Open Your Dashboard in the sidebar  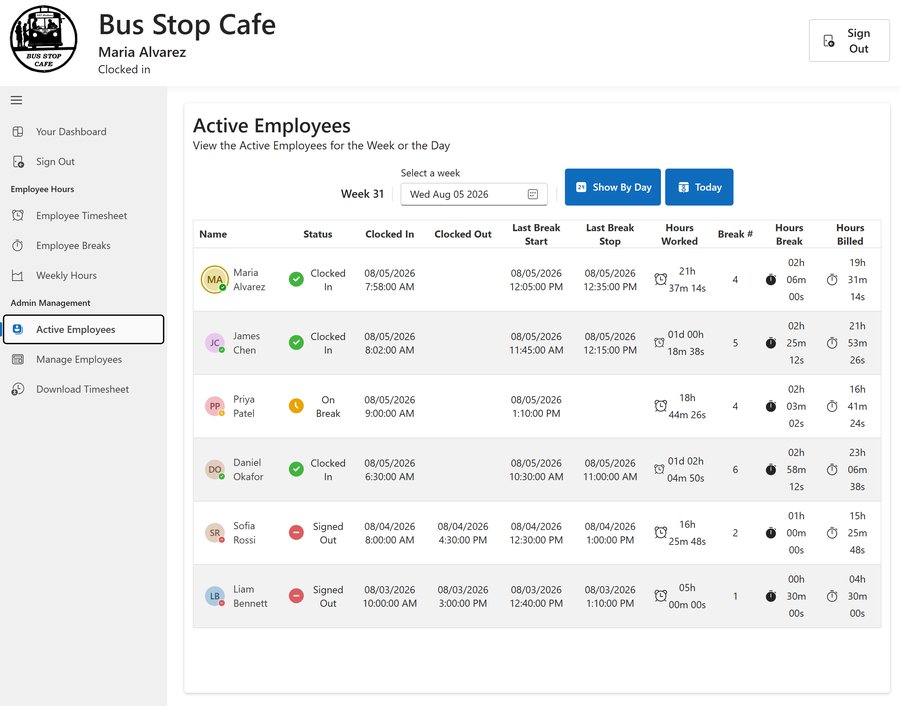(x=83, y=131)
